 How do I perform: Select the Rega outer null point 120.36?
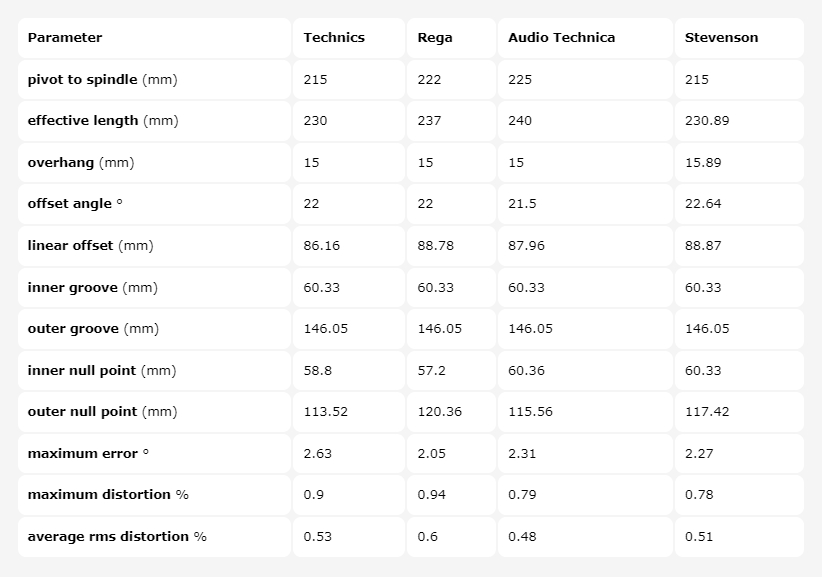tap(439, 412)
